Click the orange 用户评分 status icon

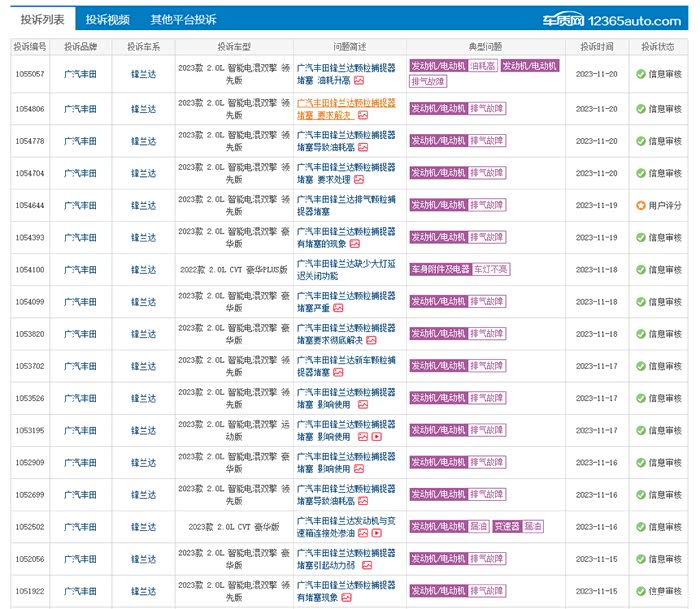(x=641, y=206)
